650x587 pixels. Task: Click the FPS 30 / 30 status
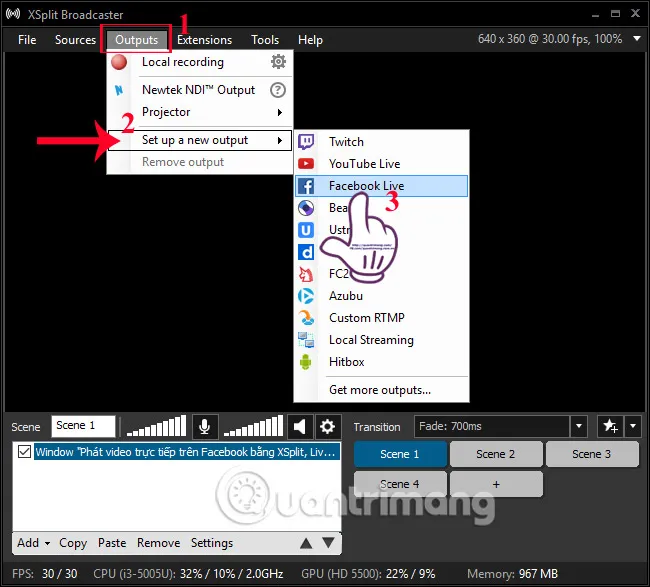[x=45, y=574]
